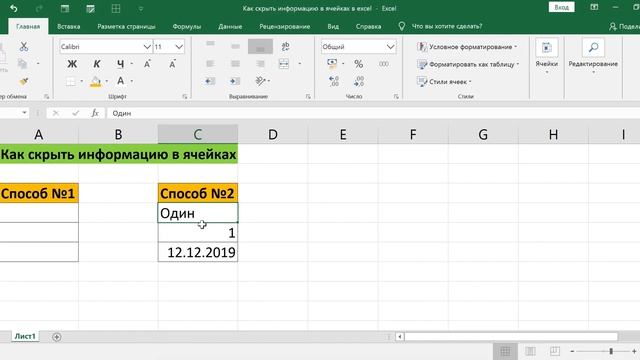Open the font size 11 dropdown
This screenshot has width=640, height=360.
179,47
